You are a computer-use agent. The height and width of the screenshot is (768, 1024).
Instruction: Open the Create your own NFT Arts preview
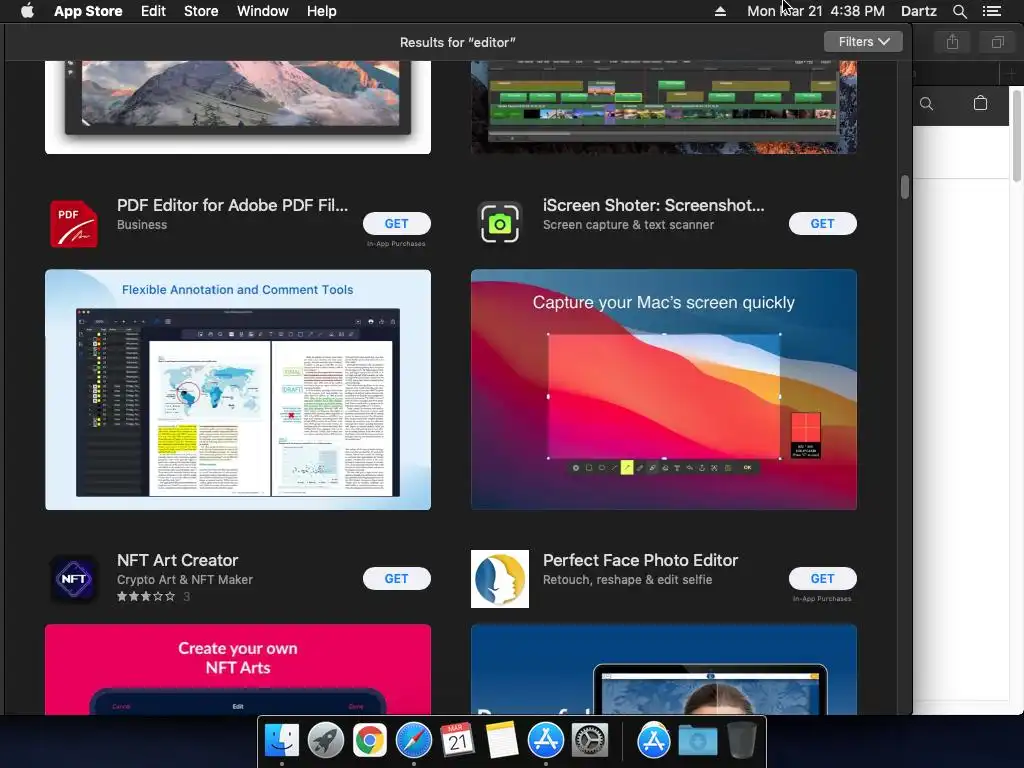pyautogui.click(x=238, y=669)
